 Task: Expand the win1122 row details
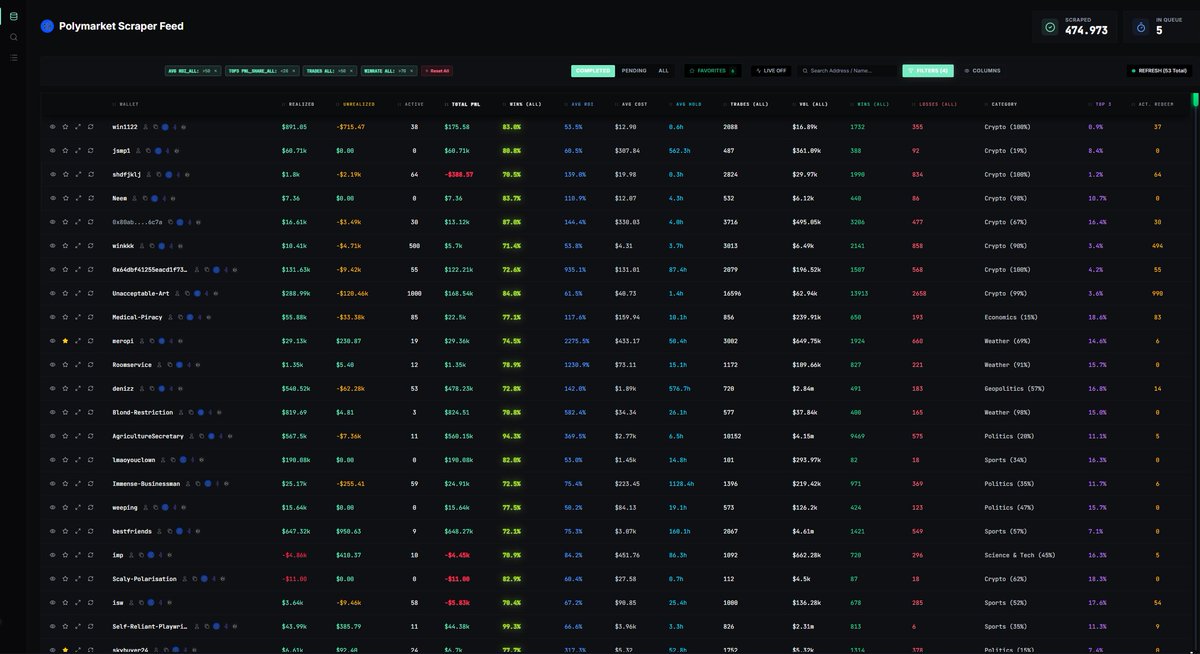[x=78, y=127]
